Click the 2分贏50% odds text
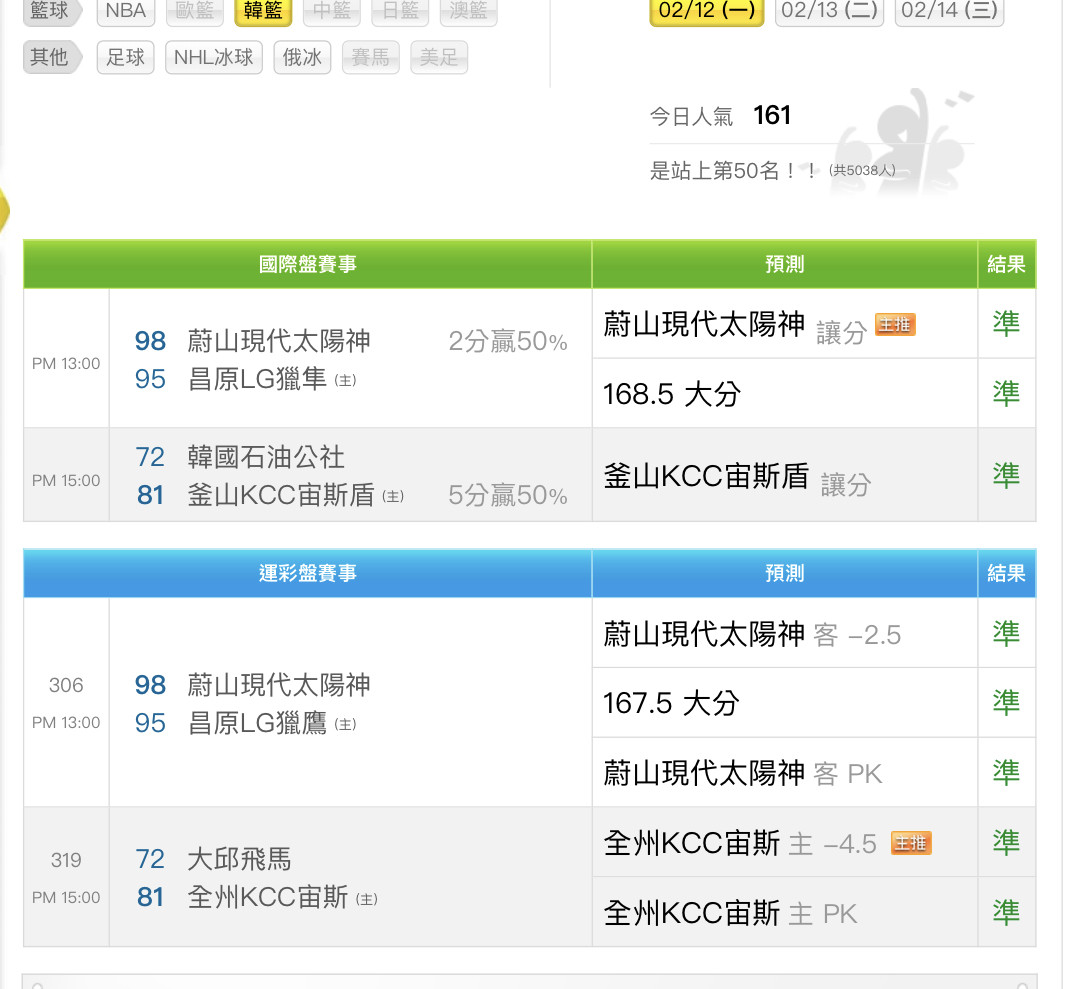Viewport: 1076px width, 989px height. point(508,341)
